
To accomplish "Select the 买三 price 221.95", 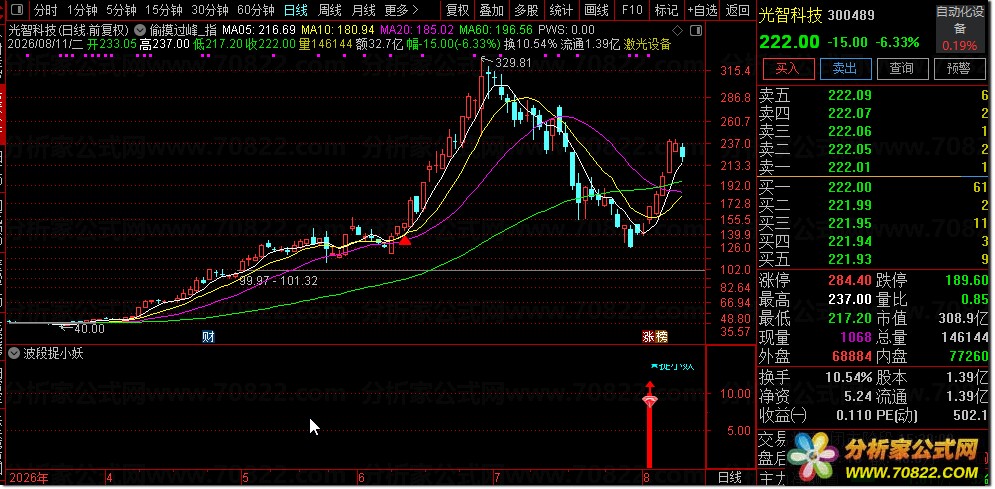I will 850,223.
